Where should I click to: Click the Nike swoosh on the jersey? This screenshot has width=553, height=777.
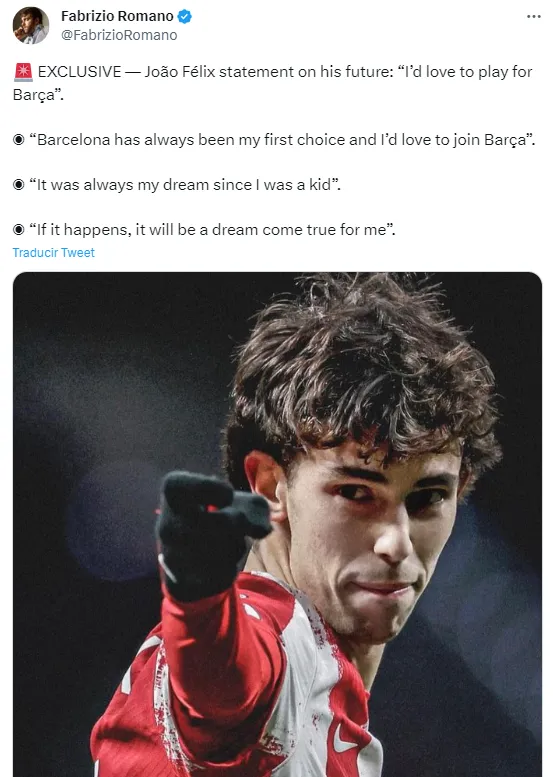coord(344,741)
